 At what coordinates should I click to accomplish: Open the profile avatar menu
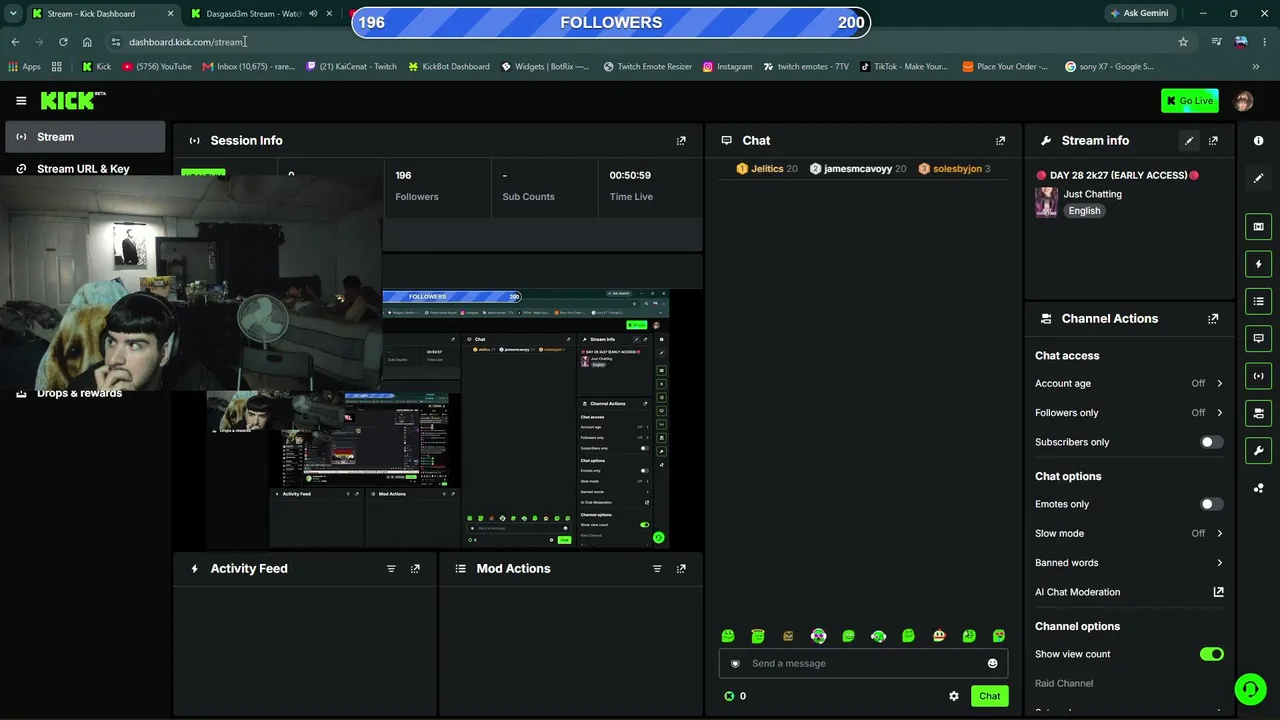(x=1244, y=101)
